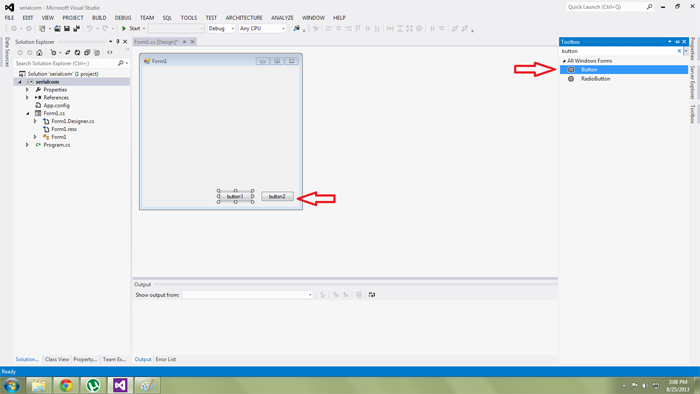This screenshot has width=700, height=394.
Task: Expand the Program.cs node
Action: (x=27, y=145)
